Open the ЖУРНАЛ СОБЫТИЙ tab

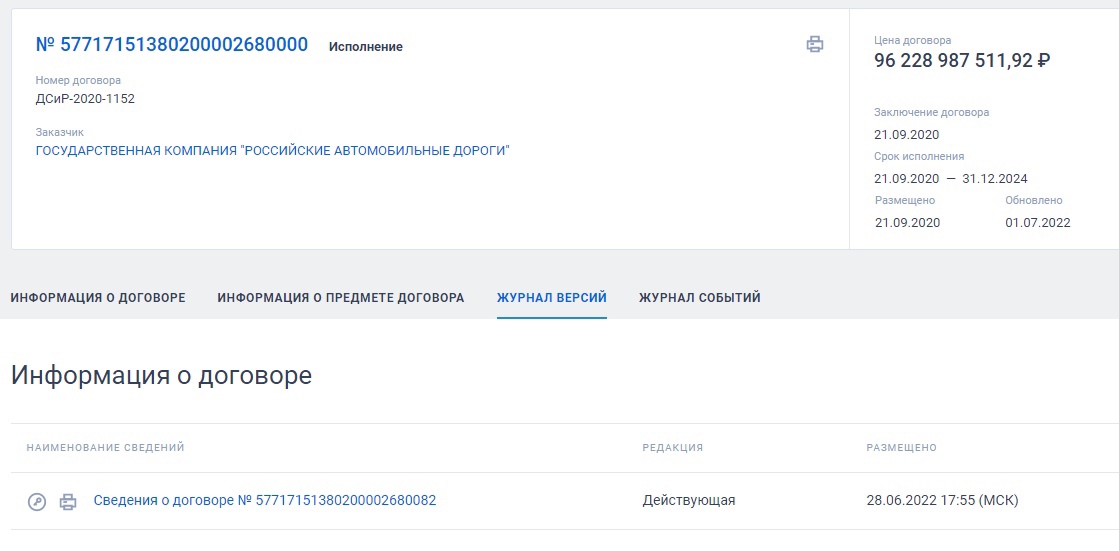(x=699, y=298)
